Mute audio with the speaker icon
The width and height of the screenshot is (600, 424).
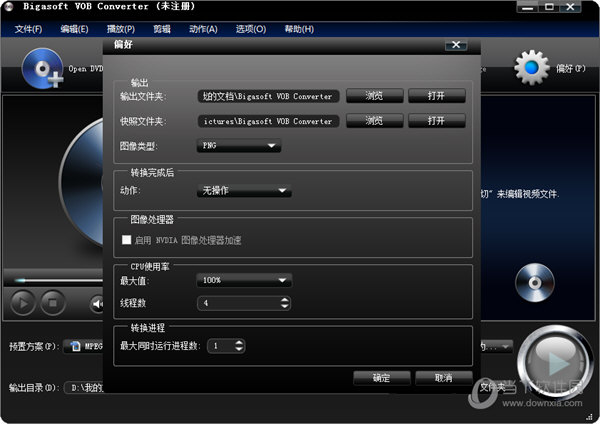click(97, 304)
